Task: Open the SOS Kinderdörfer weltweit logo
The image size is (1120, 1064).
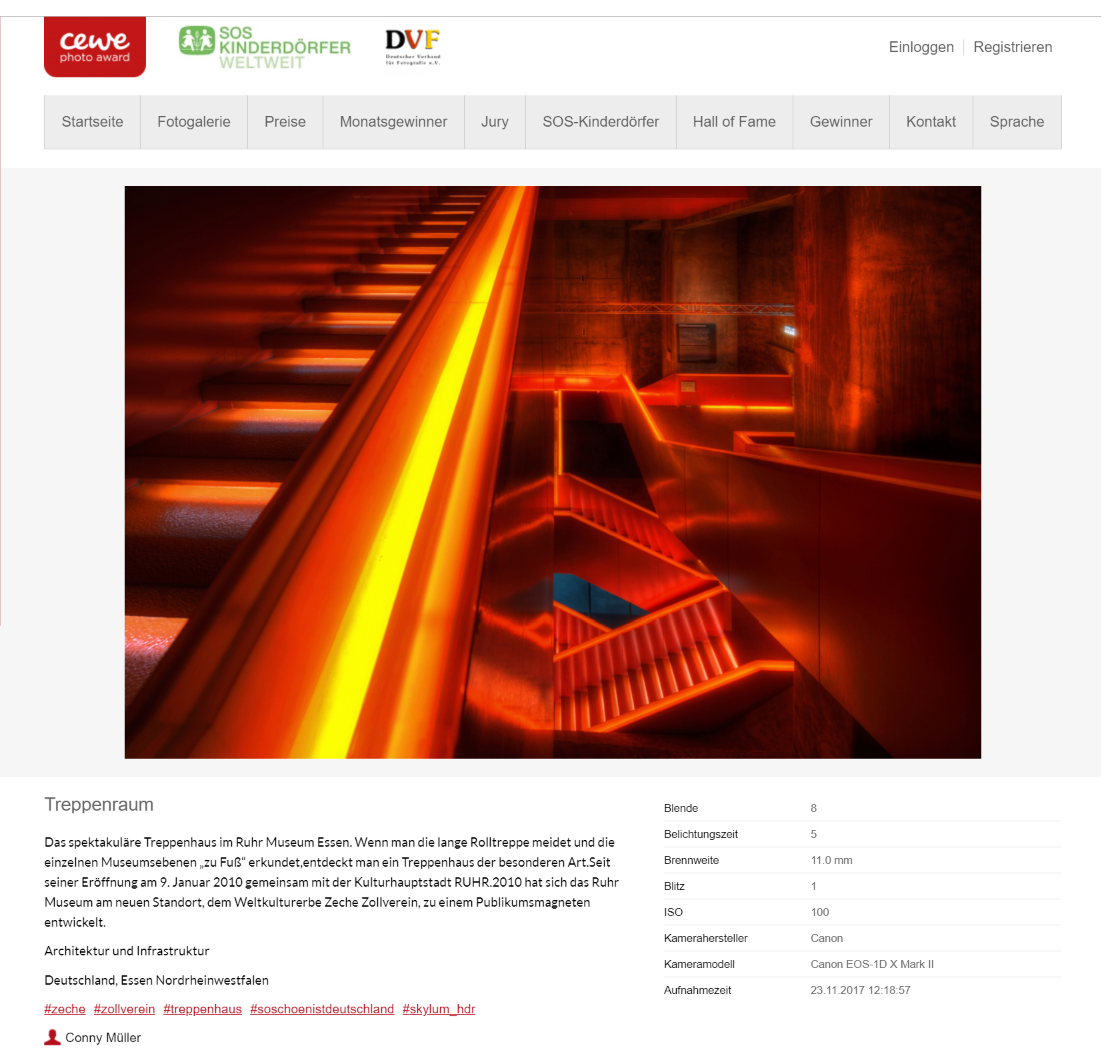Action: (265, 47)
